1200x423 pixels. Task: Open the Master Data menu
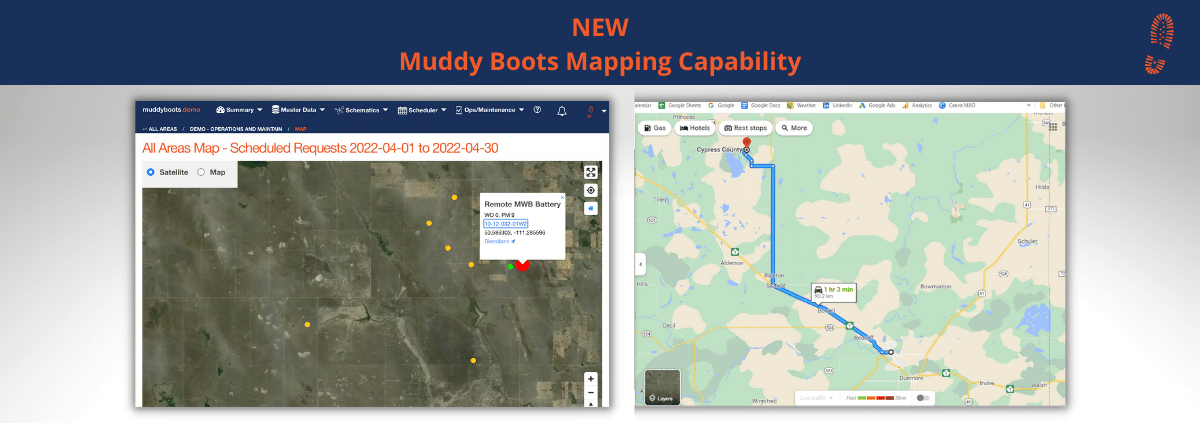click(x=298, y=110)
